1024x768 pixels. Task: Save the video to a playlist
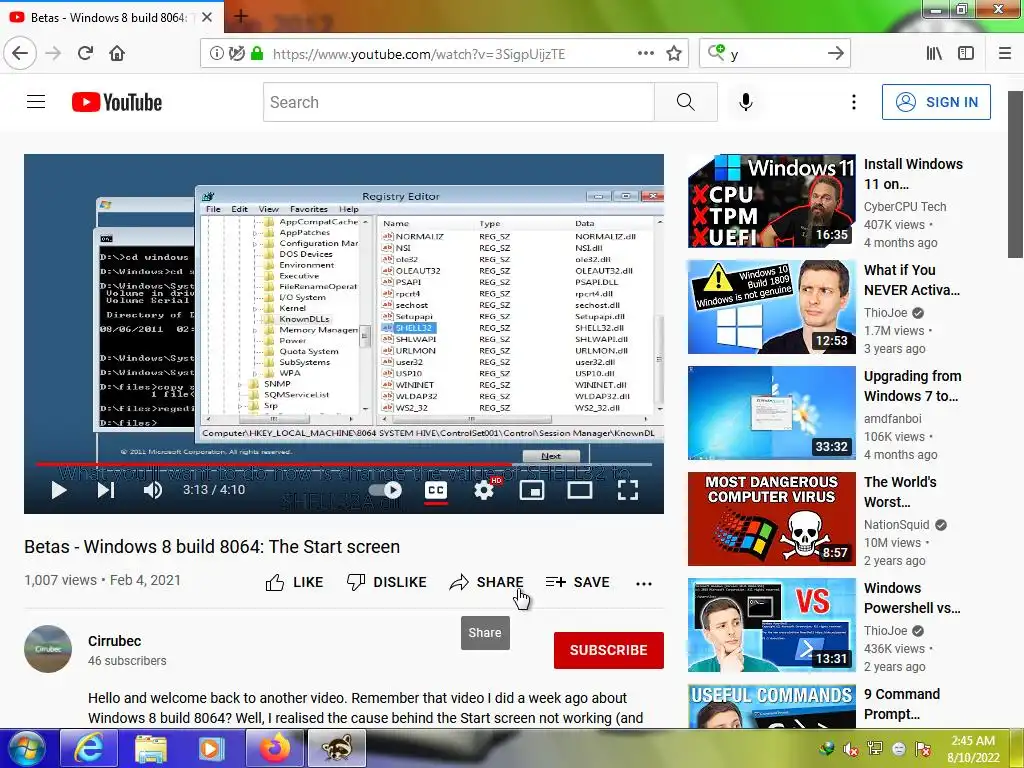pos(577,582)
